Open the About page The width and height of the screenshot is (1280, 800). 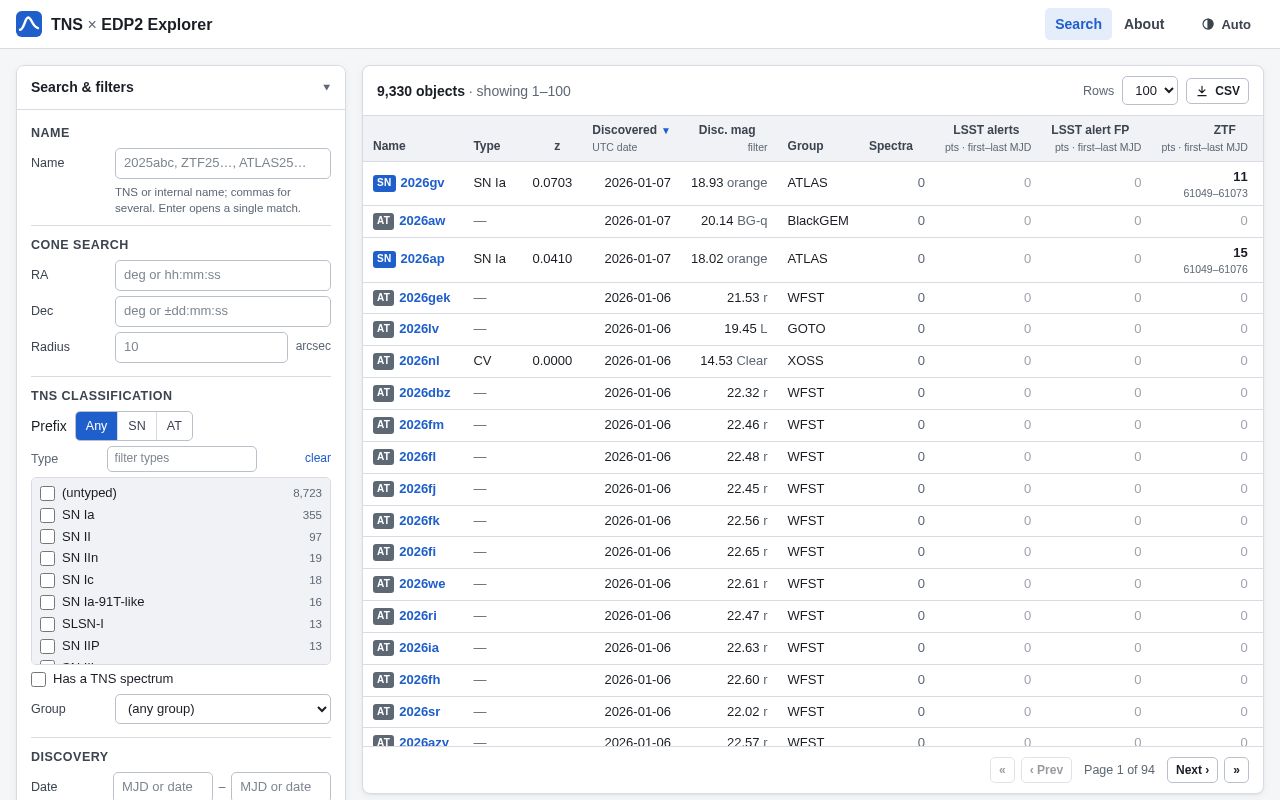pos(1144,24)
